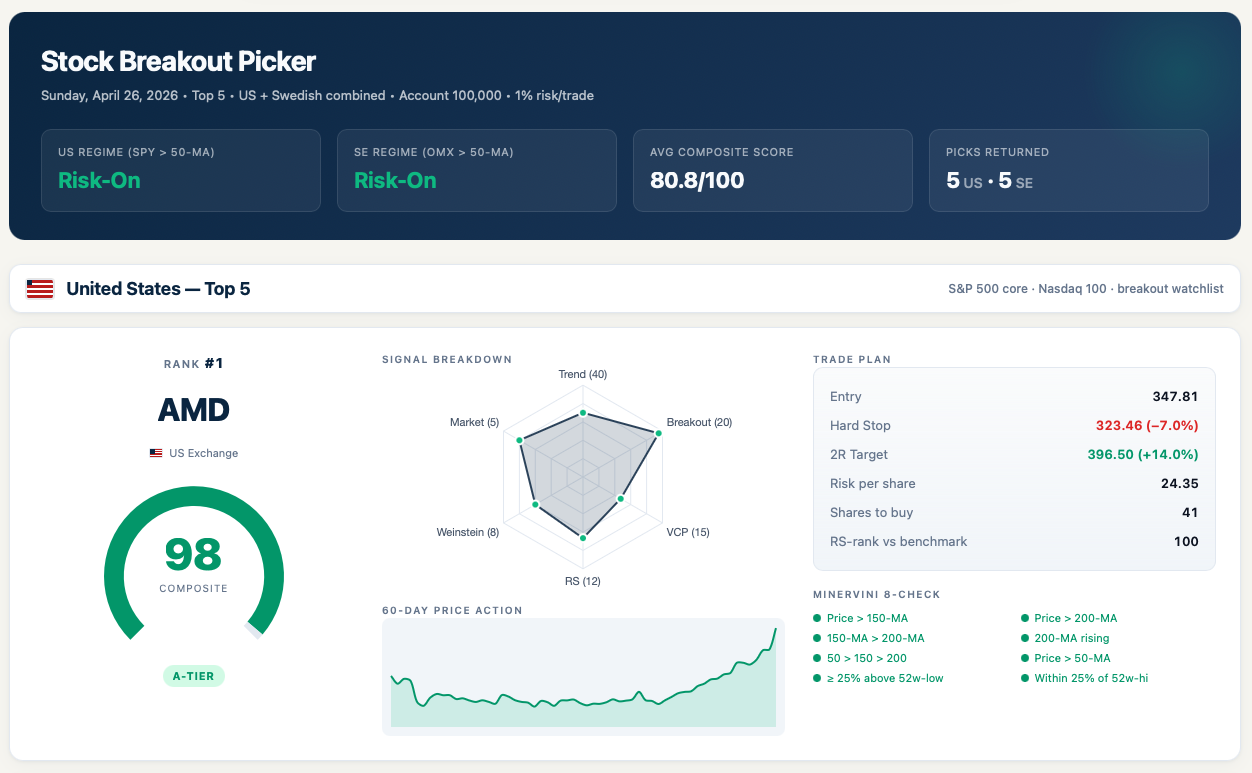Select the Avg Composite Score card

772,170
